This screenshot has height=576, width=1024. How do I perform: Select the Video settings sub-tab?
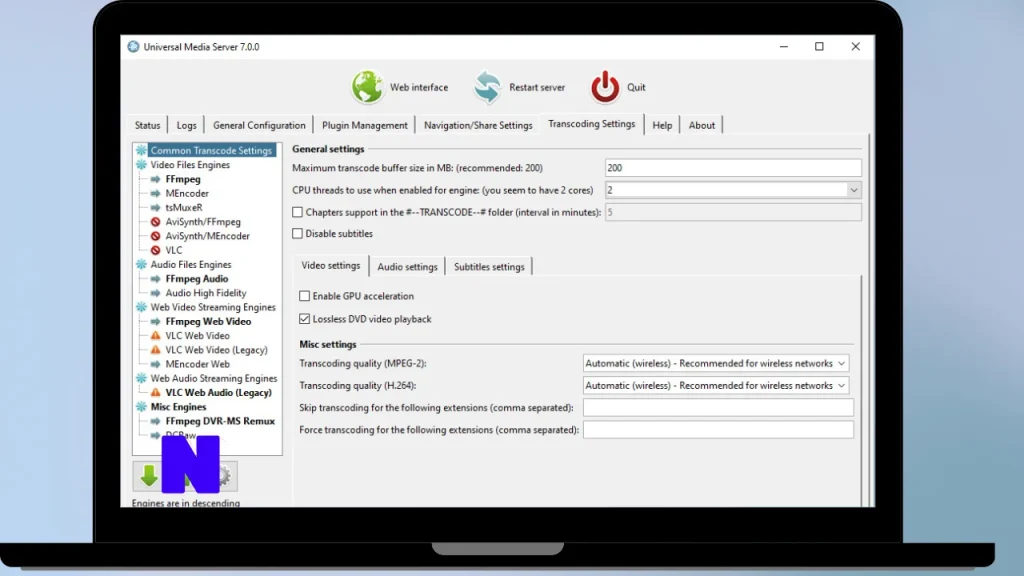click(330, 265)
